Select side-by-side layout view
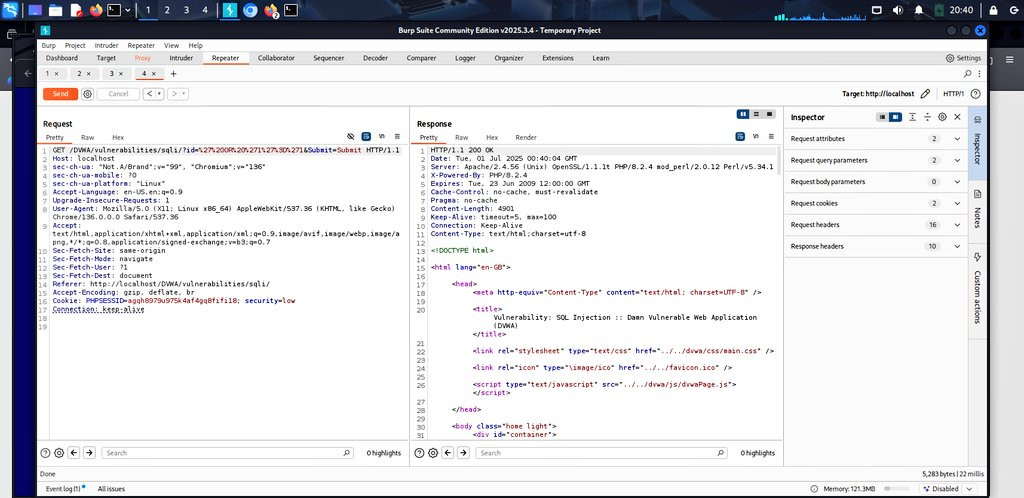This screenshot has width=1024, height=498. 743,114
